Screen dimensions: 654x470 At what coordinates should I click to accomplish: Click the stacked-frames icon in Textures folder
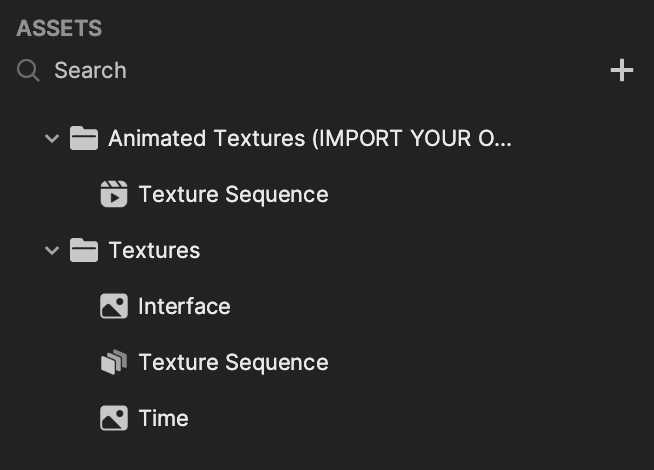click(x=114, y=362)
